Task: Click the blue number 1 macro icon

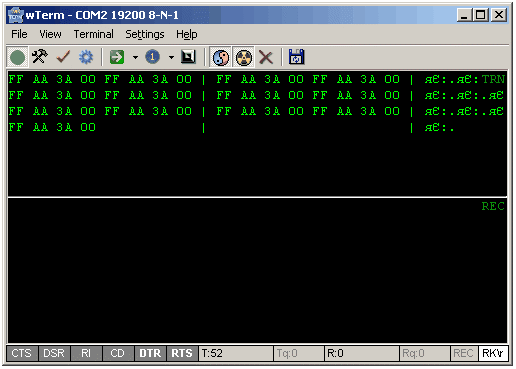Action: [x=153, y=57]
